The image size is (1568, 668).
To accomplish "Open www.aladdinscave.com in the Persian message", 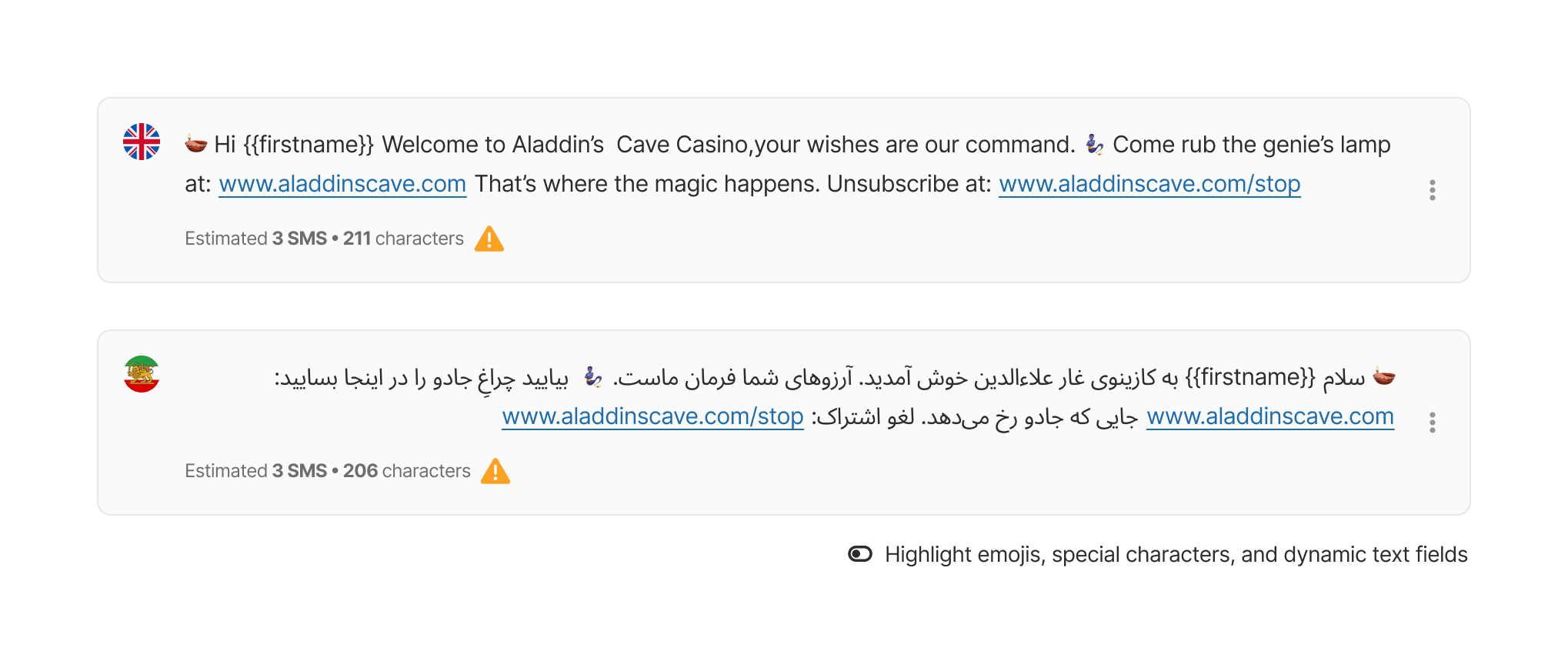I will (1270, 416).
